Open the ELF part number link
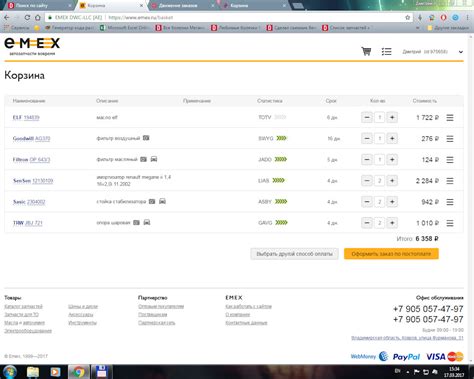 point(32,117)
